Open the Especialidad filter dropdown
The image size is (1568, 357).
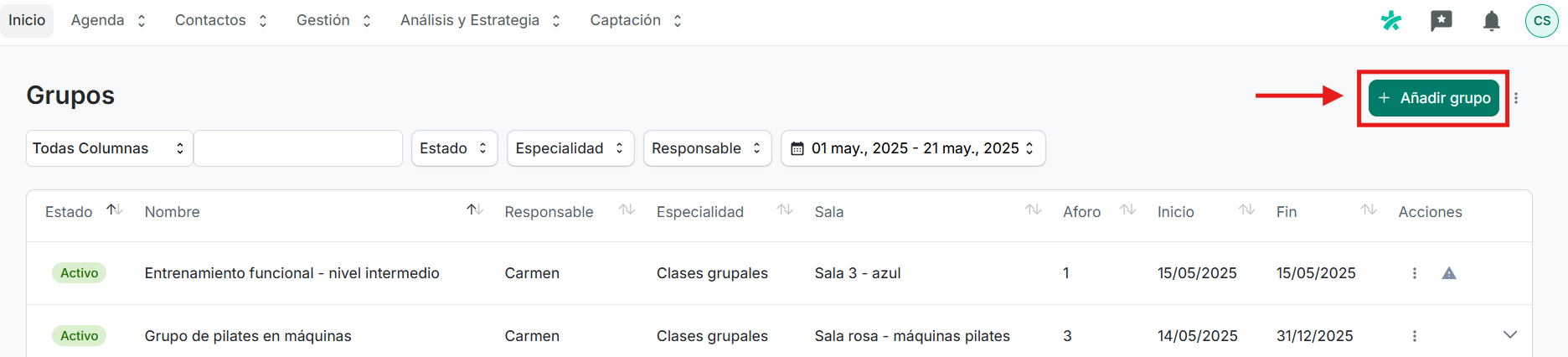[570, 148]
